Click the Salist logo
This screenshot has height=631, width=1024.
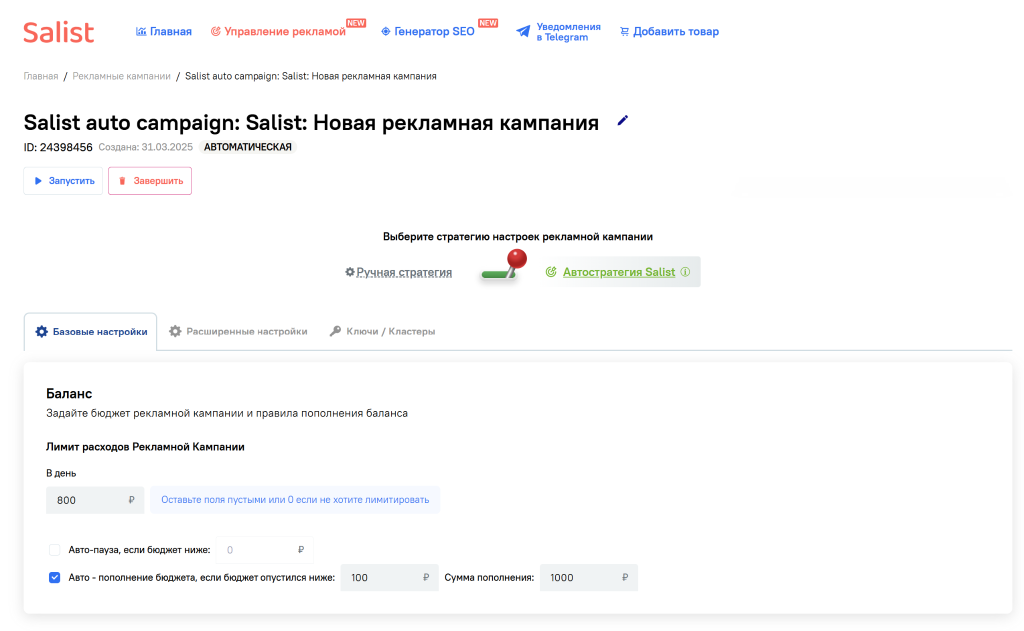coord(59,32)
